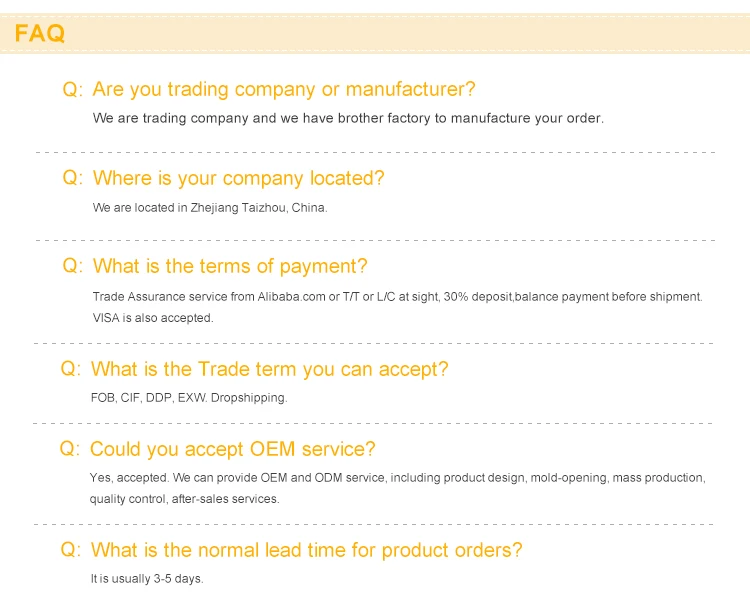Viewport: 750px width, 616px height.
Task: Click the FAQ header title
Action: [x=40, y=34]
